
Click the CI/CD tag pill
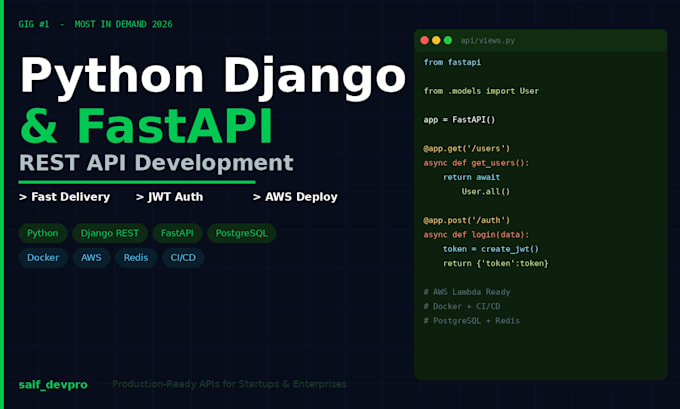183,258
